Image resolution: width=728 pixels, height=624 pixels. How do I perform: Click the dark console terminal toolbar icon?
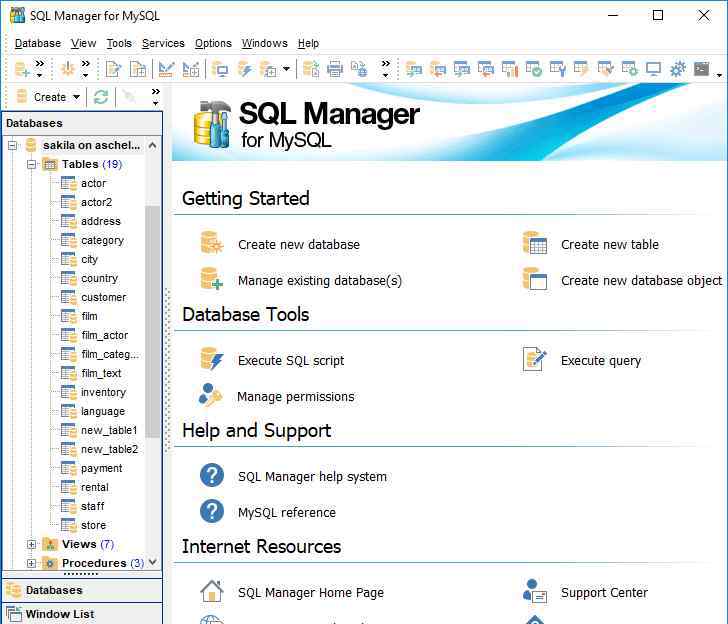point(702,70)
